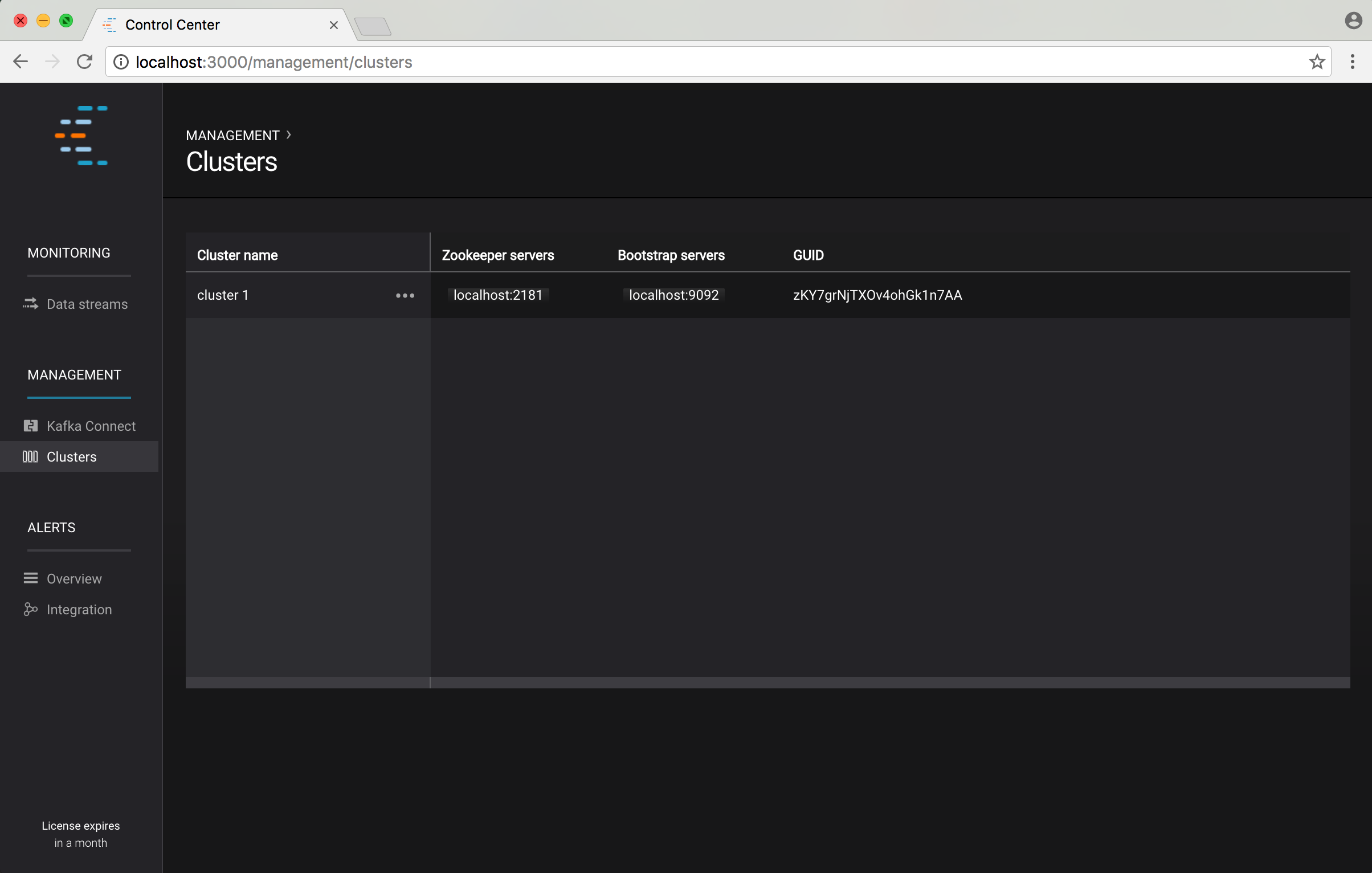Reload the page with refresh icon

point(84,62)
